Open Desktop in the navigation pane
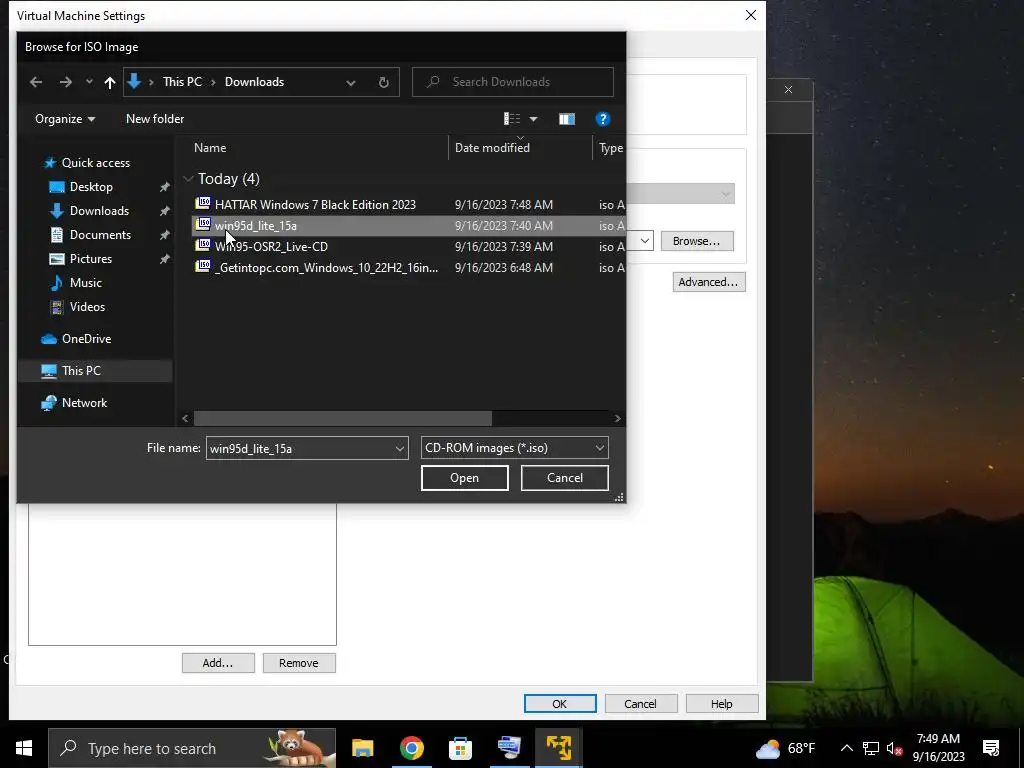This screenshot has height=768, width=1024. (x=91, y=187)
